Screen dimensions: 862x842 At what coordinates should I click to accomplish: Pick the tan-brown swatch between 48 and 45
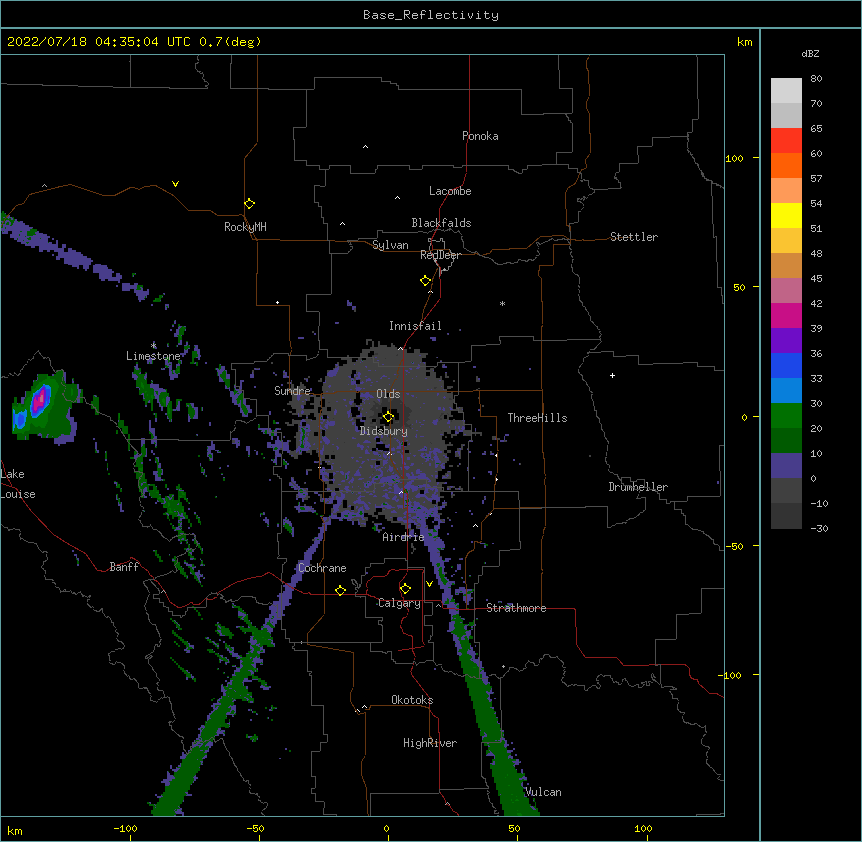786,265
